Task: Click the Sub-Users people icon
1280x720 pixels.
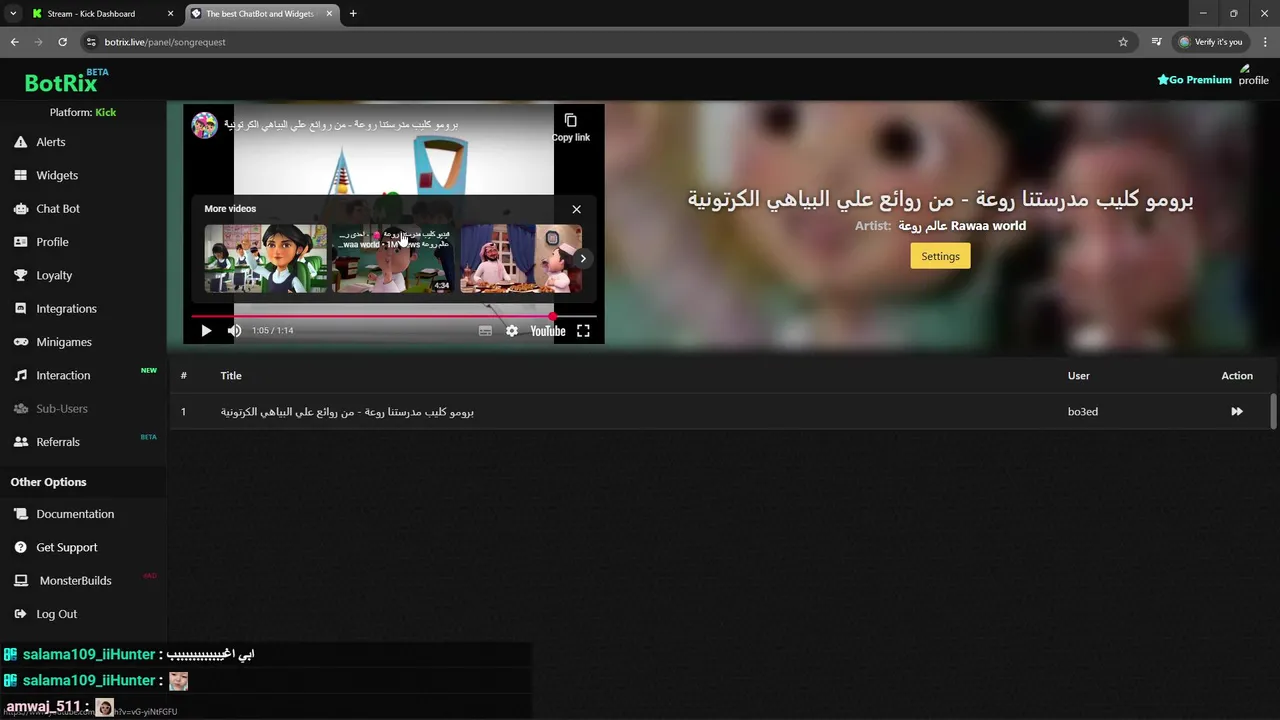Action: 20,409
